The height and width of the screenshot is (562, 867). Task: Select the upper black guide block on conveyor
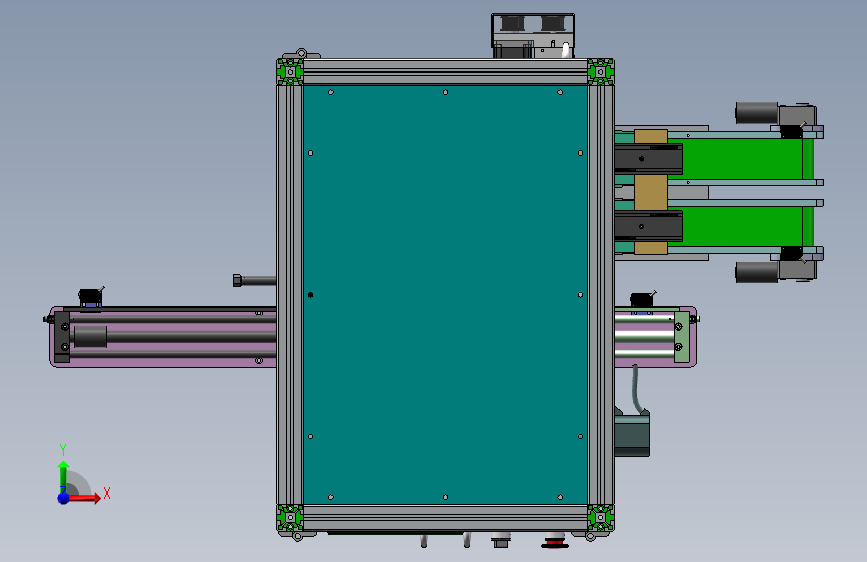pos(649,159)
